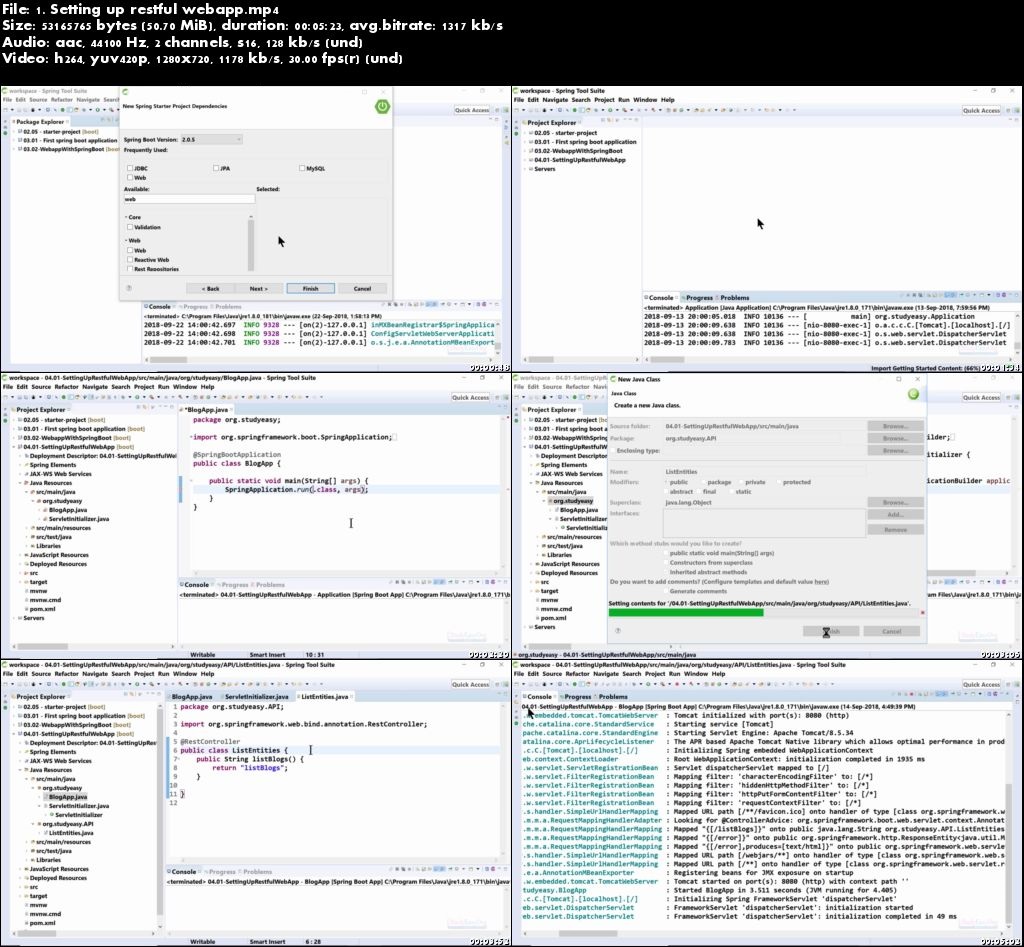Select the protected modifier radio button
This screenshot has height=947, width=1024.
[778, 483]
